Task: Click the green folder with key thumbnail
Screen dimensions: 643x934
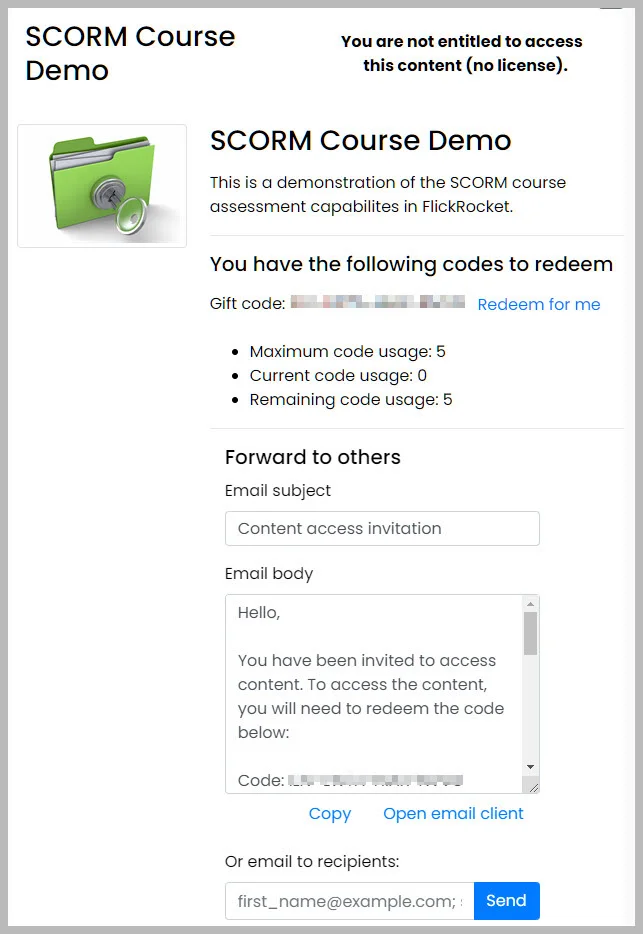Action: (x=102, y=186)
